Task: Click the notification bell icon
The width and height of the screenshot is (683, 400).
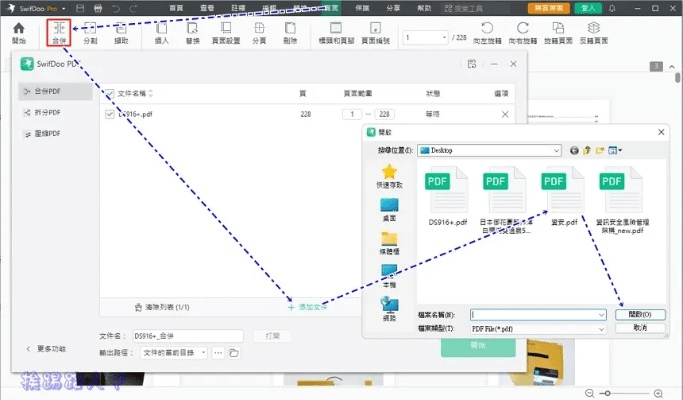Action: click(612, 8)
